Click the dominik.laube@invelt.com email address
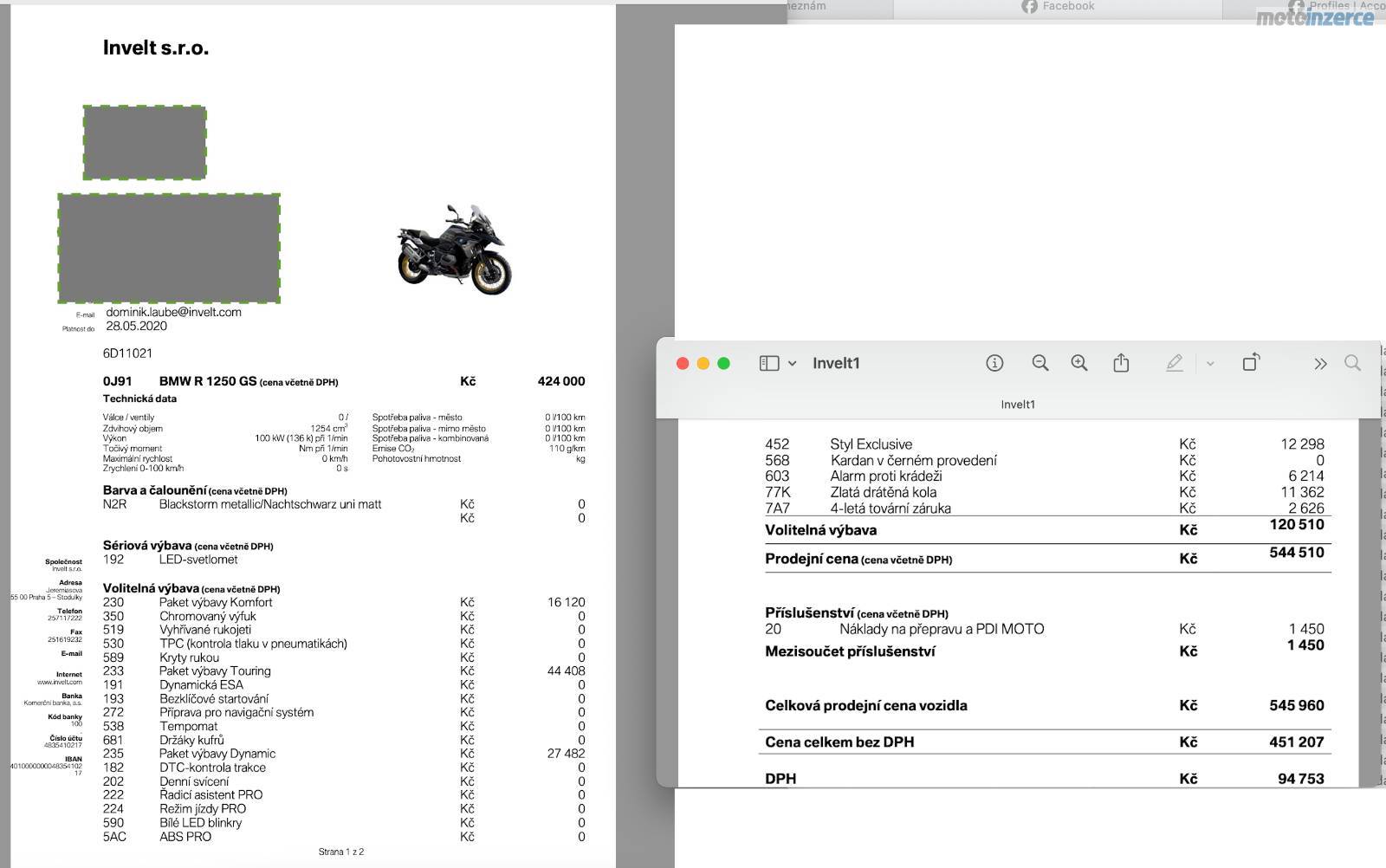1386x868 pixels. (173, 312)
